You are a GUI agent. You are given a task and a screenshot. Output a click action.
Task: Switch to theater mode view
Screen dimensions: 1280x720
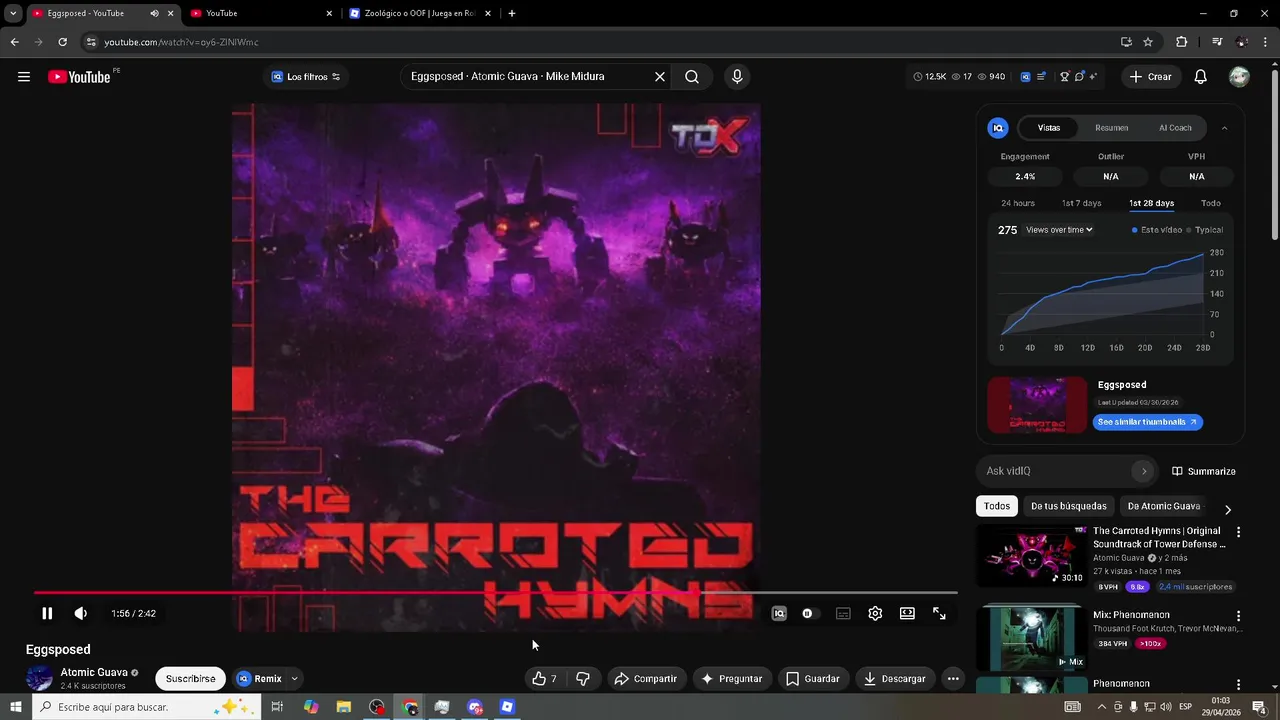(x=907, y=614)
